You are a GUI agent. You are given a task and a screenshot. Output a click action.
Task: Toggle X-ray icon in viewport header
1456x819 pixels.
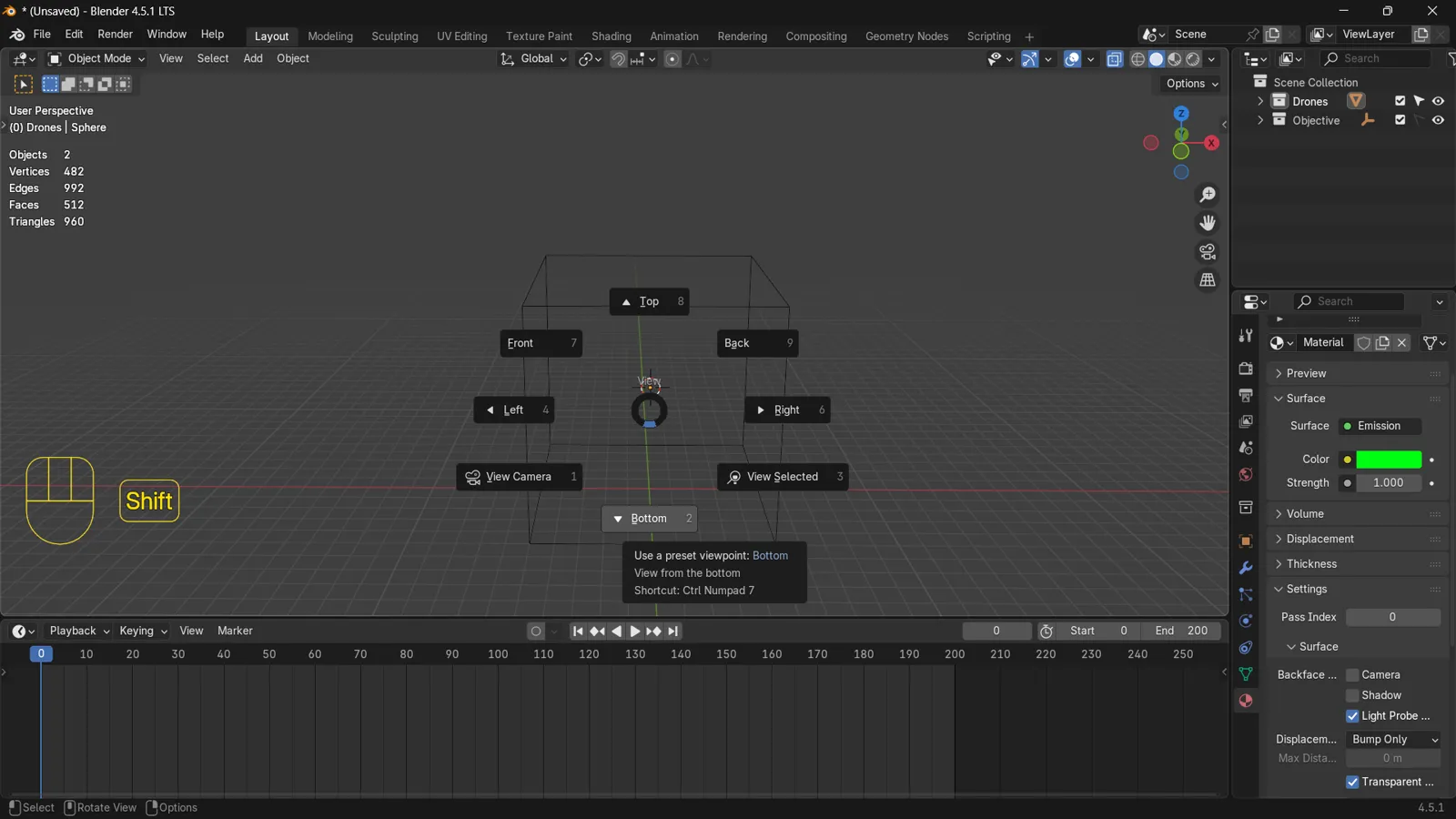(x=1115, y=59)
